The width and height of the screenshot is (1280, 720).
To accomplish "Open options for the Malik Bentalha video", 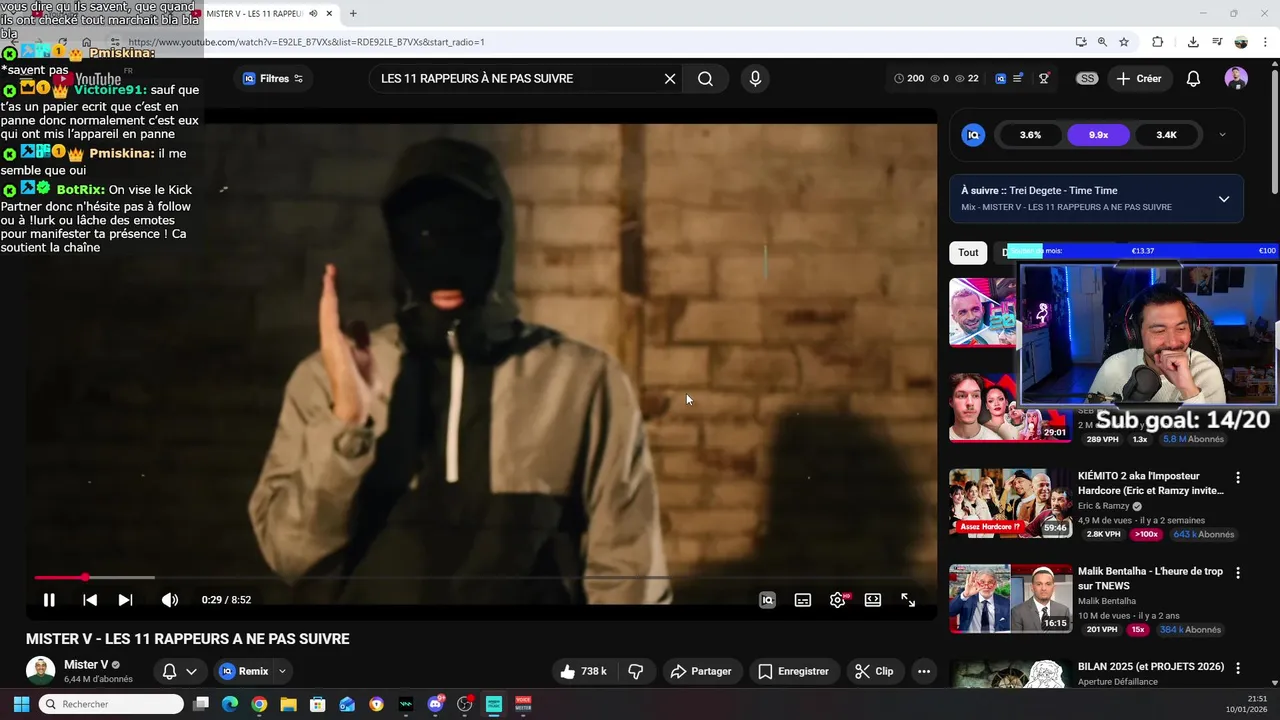I will point(1238,574).
